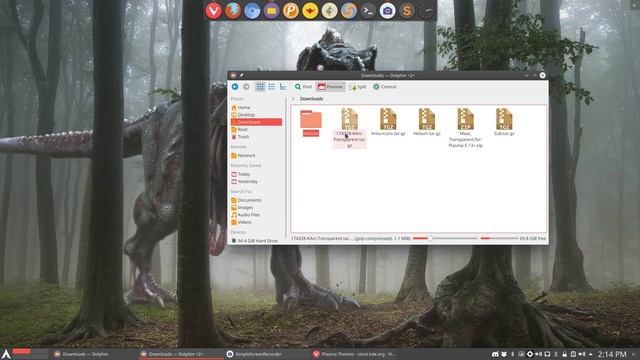Select Root in the Places panel
The width and height of the screenshot is (640, 360).
pos(256,129)
